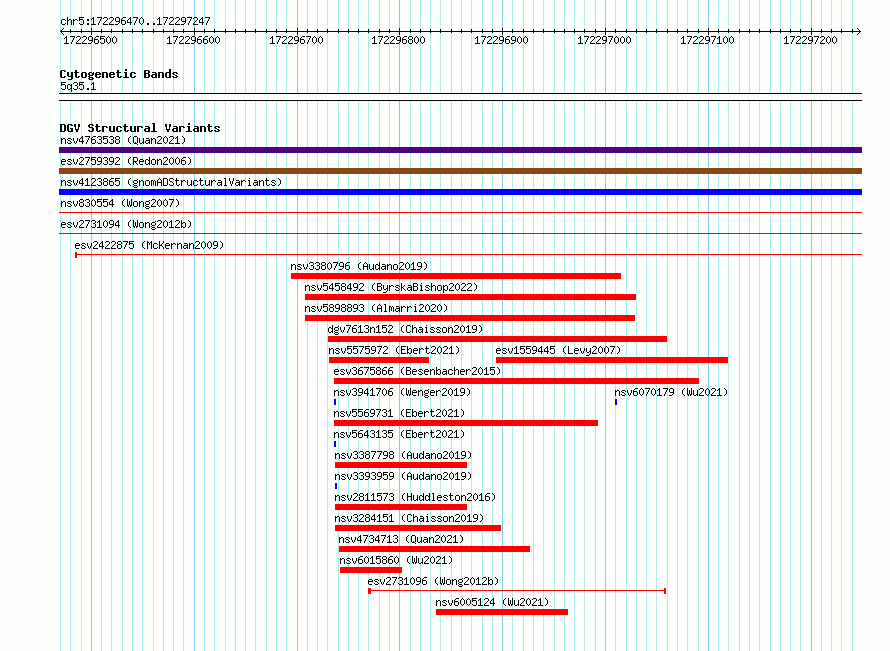The height and width of the screenshot is (651, 890).
Task: Click the esv2731096 (Wong2012b) thin red line
Action: point(517,591)
